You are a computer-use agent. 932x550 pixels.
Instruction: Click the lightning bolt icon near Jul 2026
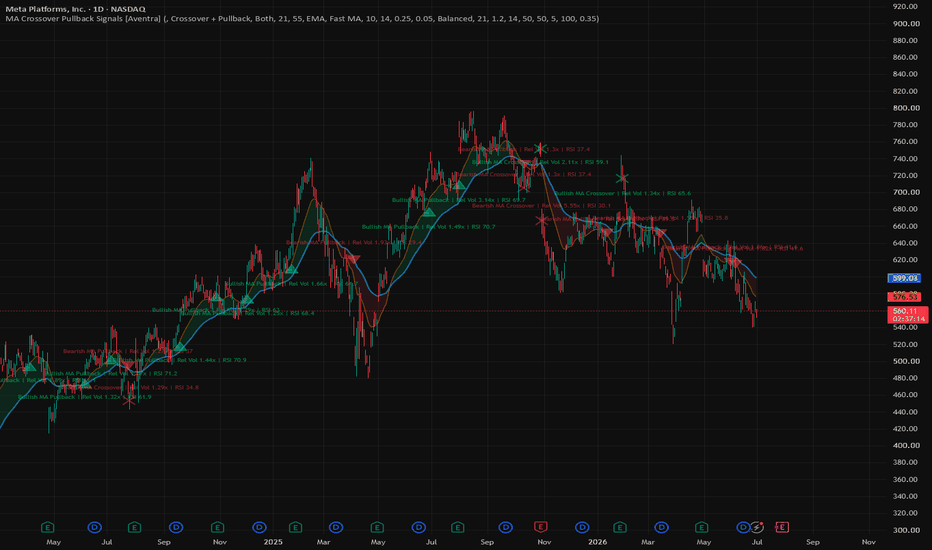(x=756, y=527)
